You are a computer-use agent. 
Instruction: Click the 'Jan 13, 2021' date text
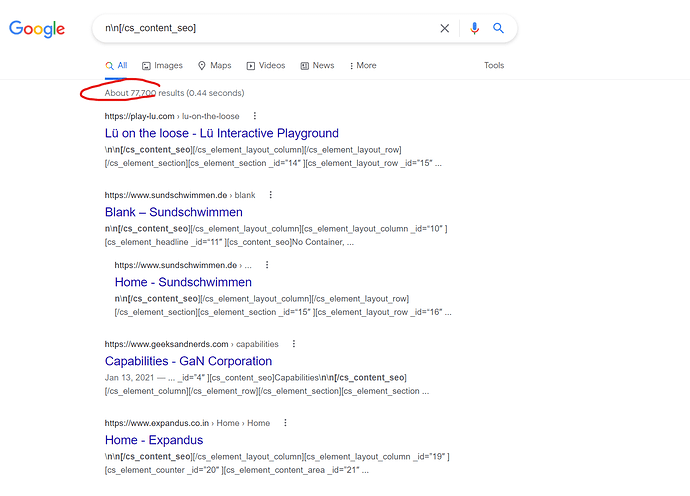[x=129, y=378]
